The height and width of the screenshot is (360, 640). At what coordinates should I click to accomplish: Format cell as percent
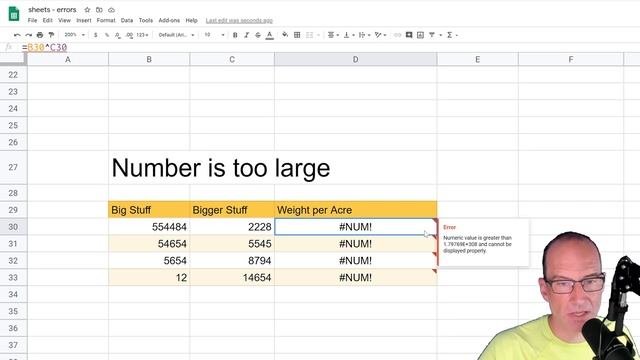pyautogui.click(x=107, y=35)
